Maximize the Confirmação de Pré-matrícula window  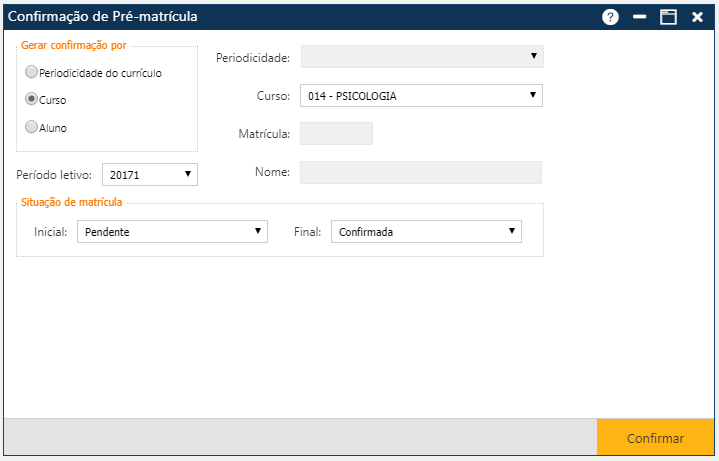tap(668, 17)
